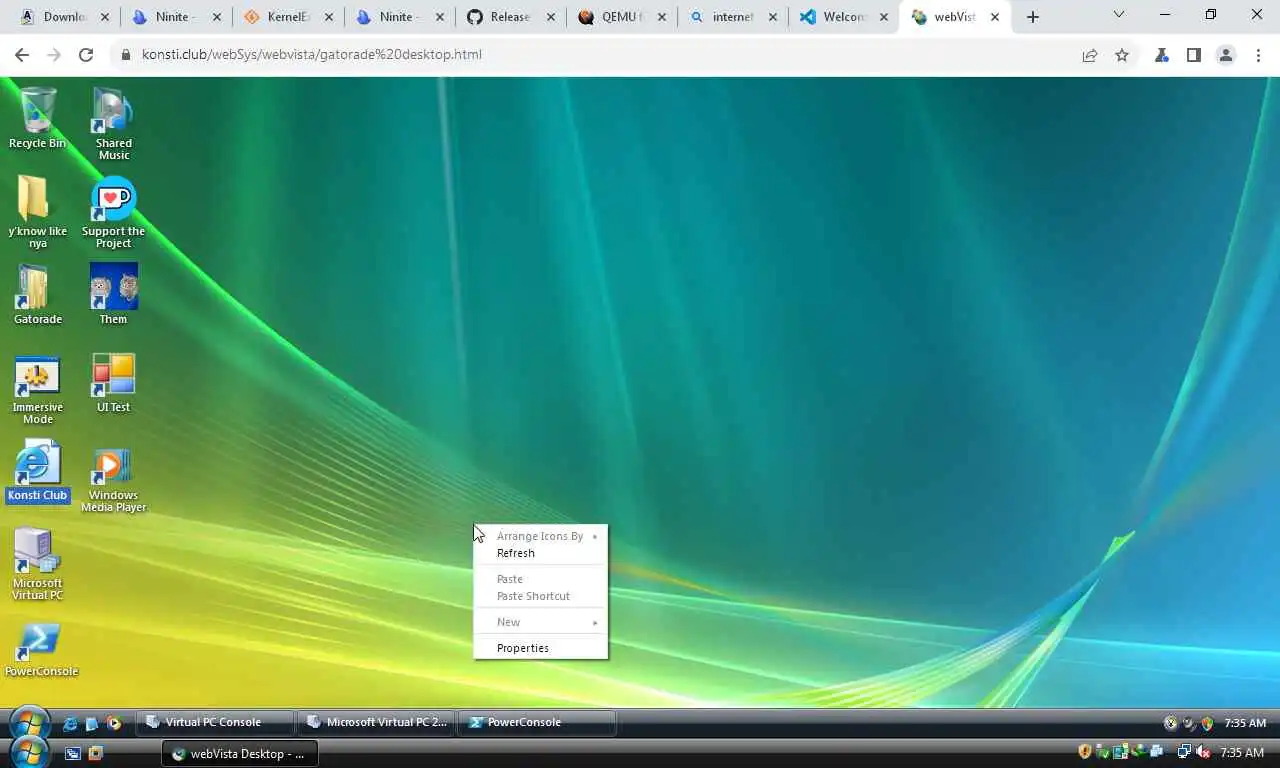Image resolution: width=1280 pixels, height=768 pixels.
Task: Choose Refresh from the context menu
Action: coord(541,553)
